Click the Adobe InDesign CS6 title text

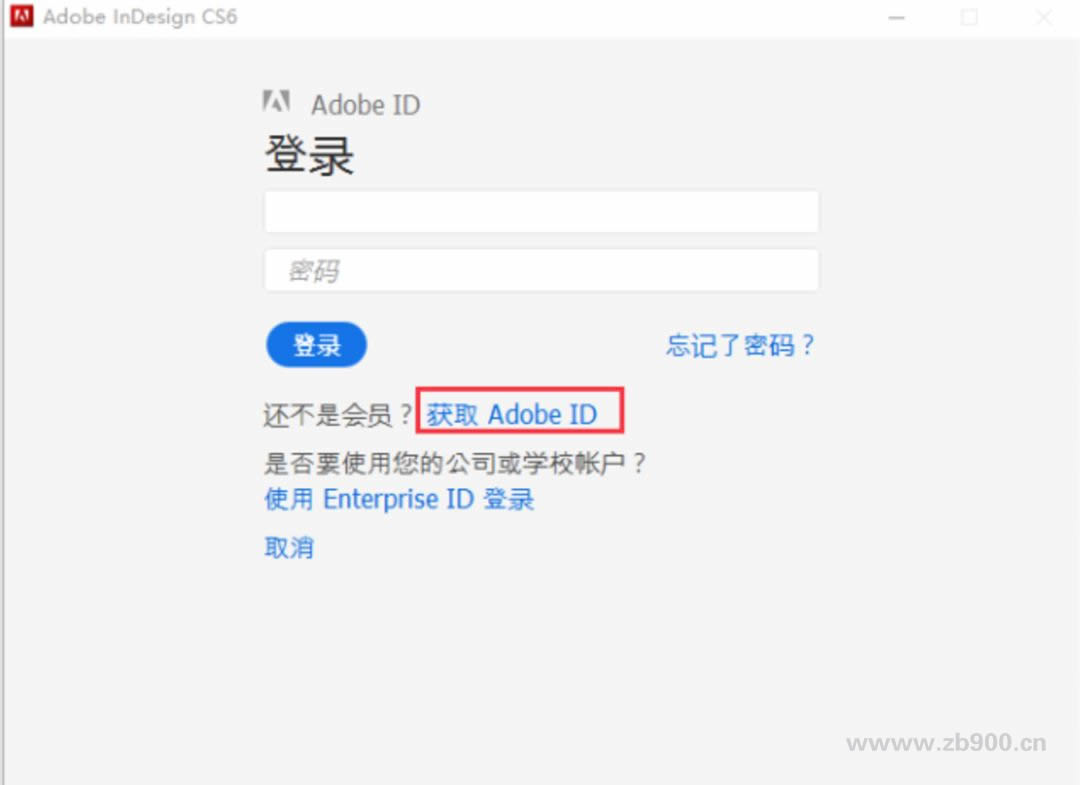pyautogui.click(x=140, y=17)
